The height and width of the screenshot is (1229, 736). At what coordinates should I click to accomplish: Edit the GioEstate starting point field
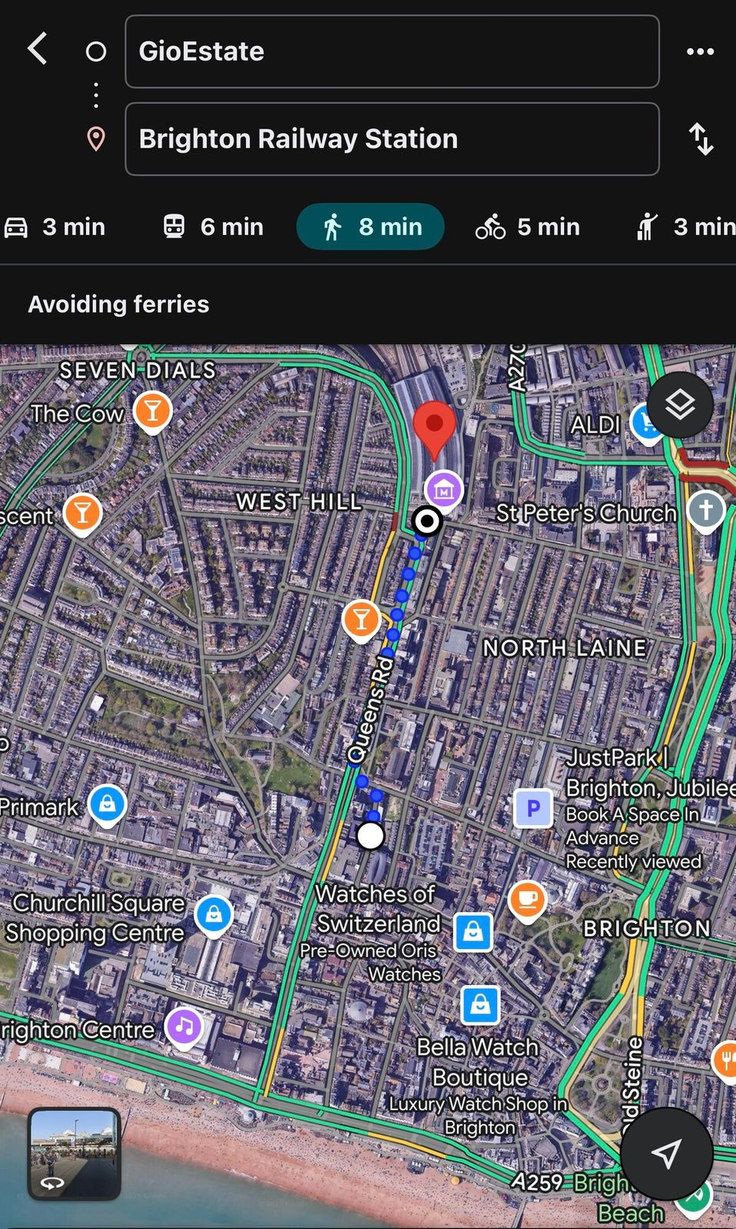point(391,52)
